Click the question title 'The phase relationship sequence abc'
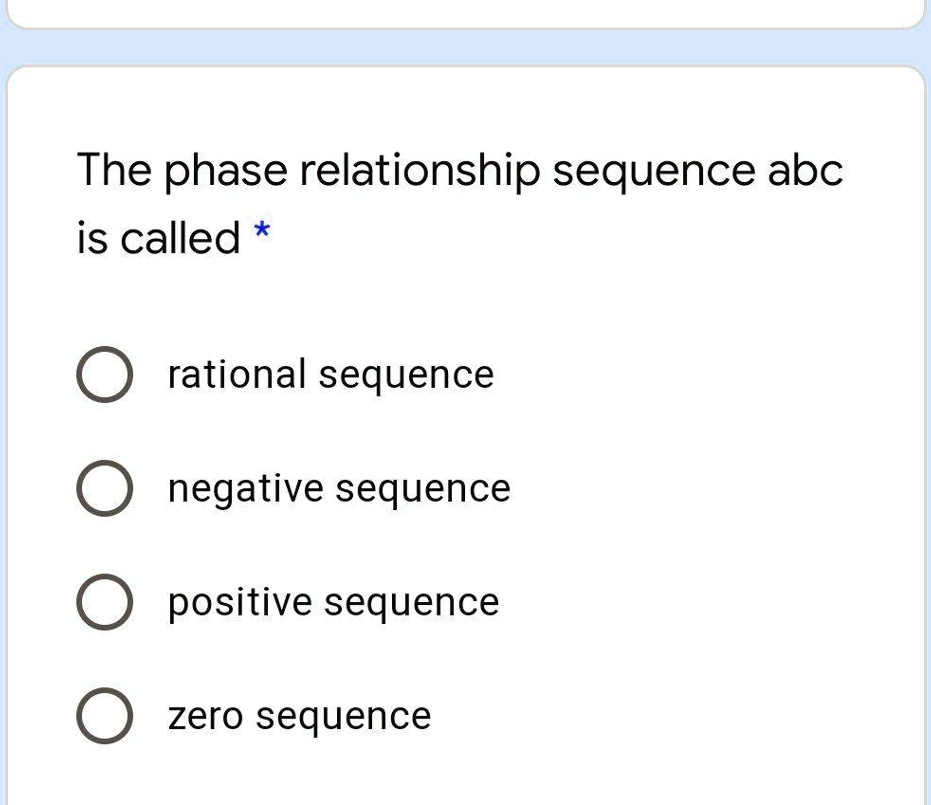Viewport: 931px width, 805px height. click(460, 171)
